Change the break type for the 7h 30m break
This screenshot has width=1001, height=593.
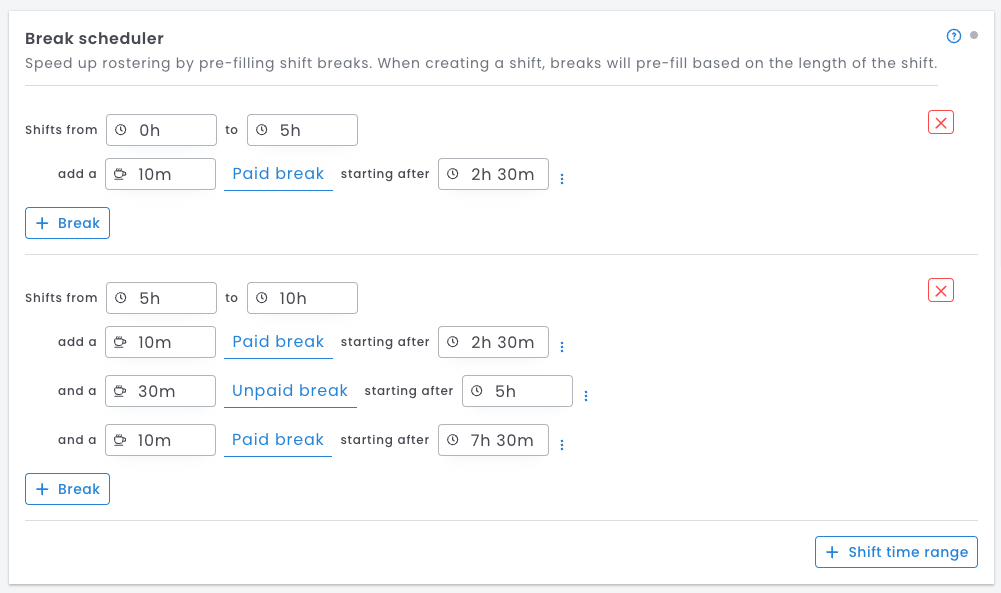(278, 440)
